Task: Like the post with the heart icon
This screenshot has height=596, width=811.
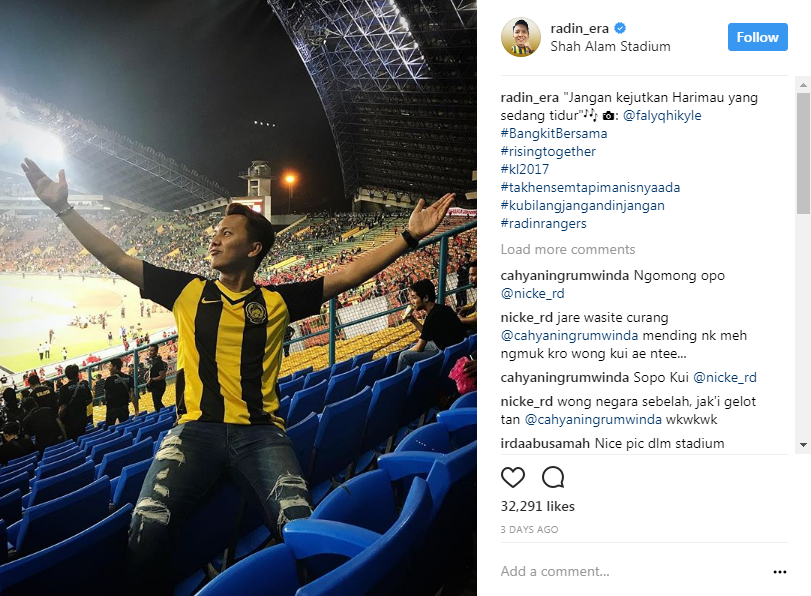Action: pyautogui.click(x=513, y=477)
